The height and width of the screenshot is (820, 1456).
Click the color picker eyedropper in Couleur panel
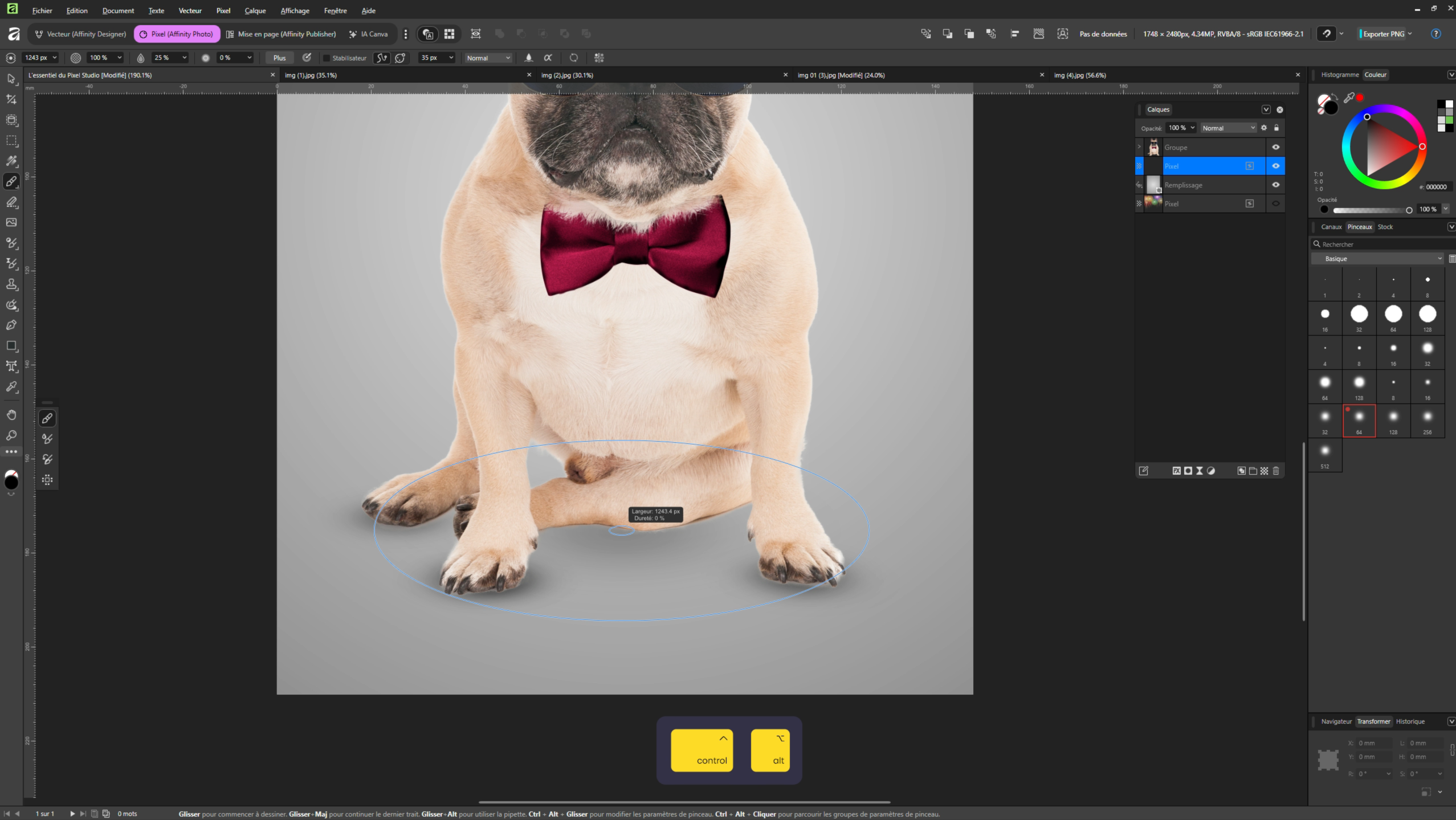tap(1349, 99)
